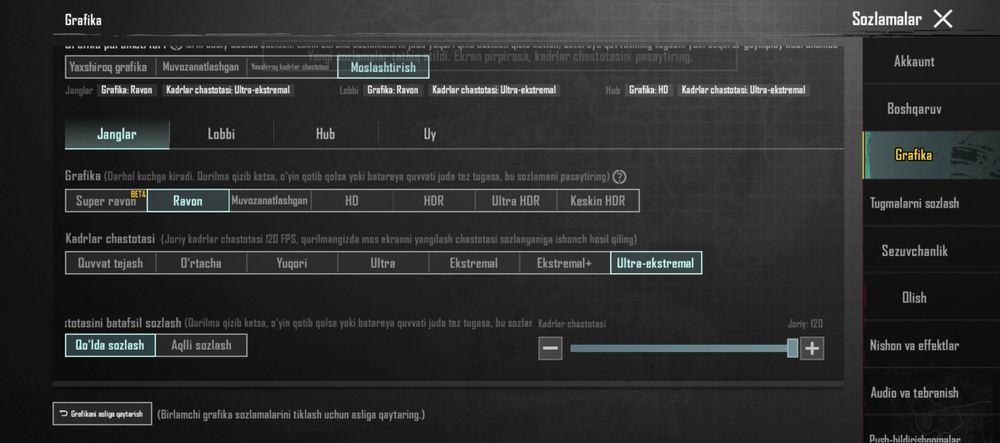Select Aqlli sozlash smart mode
The image size is (1000, 443).
[201, 345]
